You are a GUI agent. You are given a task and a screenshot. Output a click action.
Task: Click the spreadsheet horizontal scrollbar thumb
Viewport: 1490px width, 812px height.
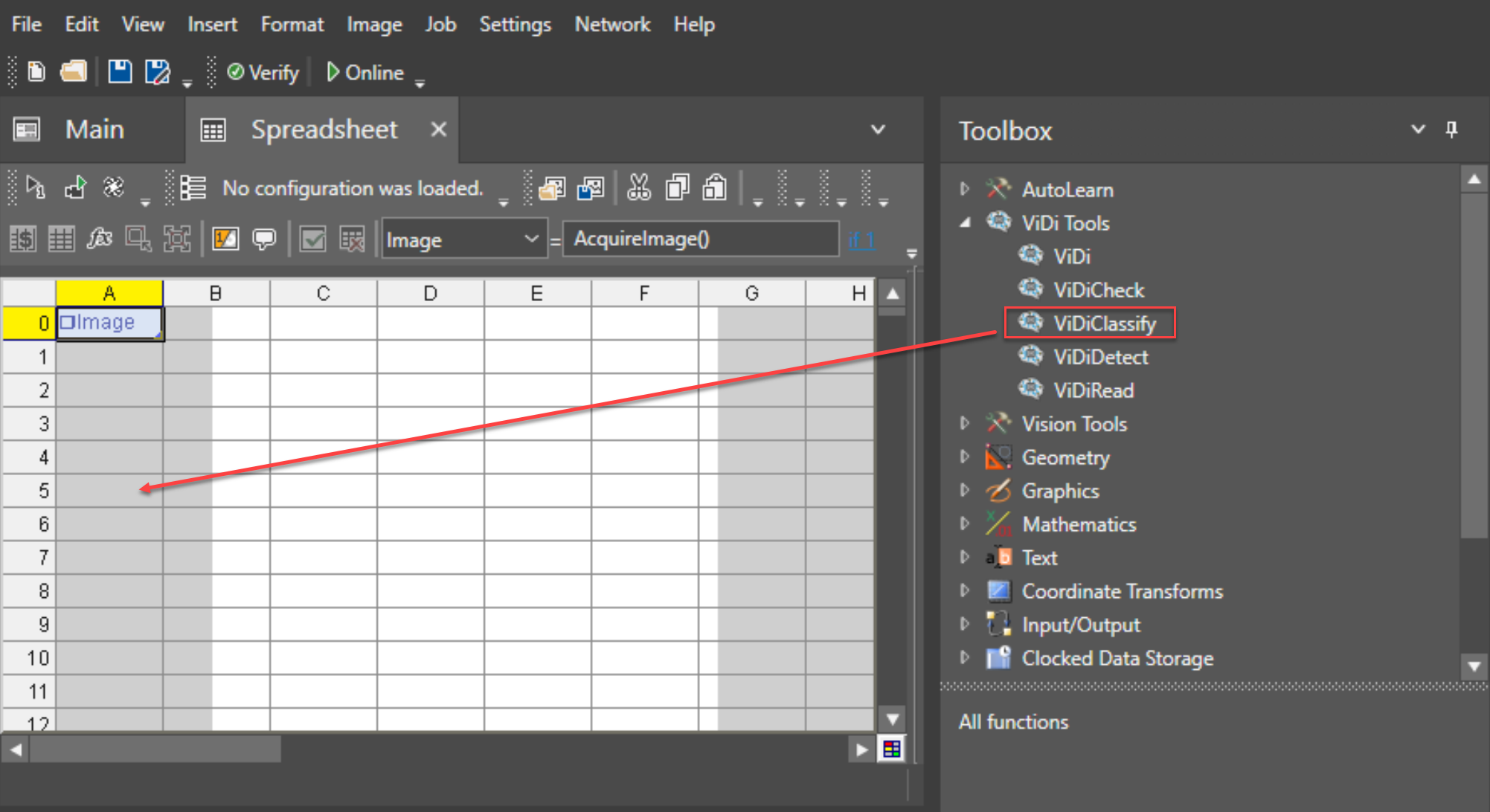tap(155, 750)
